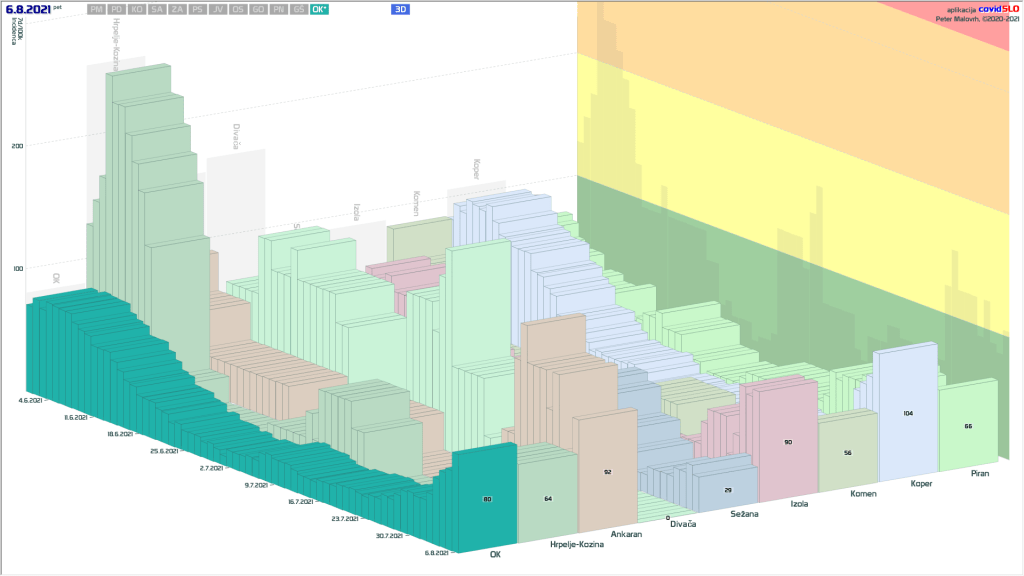The image size is (1024, 576).
Task: Select the PM region tab
Action: tap(96, 9)
